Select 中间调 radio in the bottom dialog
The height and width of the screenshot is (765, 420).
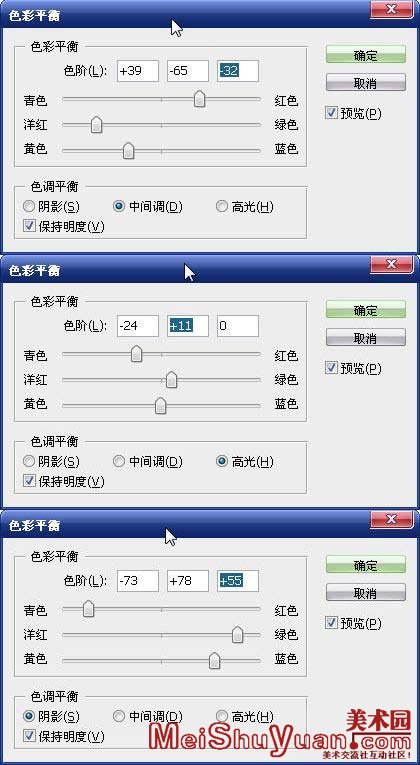pos(119,716)
